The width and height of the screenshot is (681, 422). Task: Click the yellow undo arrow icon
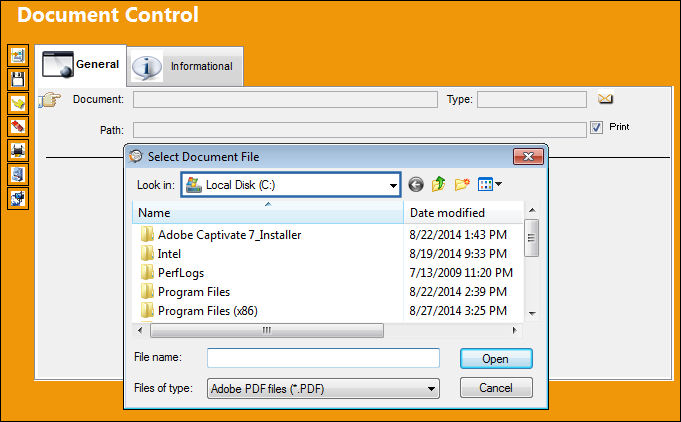tap(18, 103)
